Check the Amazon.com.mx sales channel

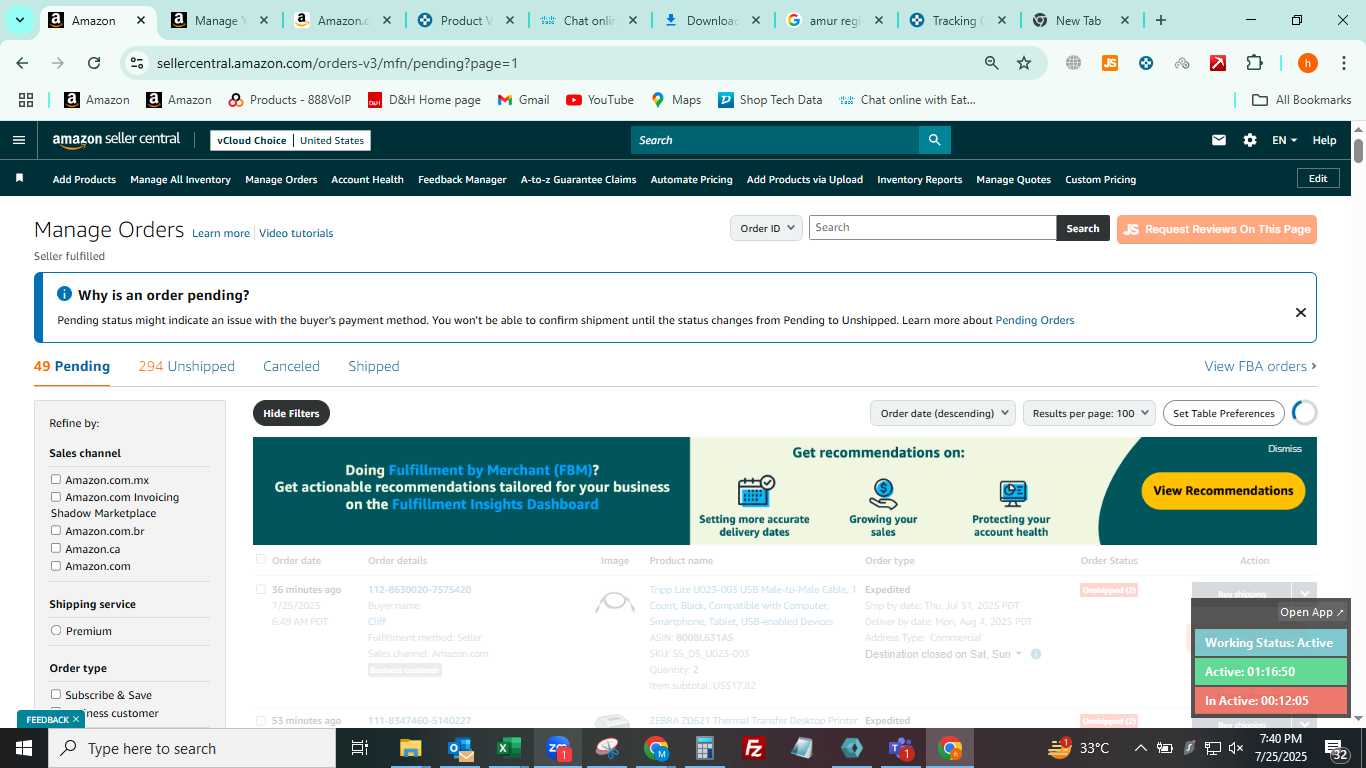[56, 480]
